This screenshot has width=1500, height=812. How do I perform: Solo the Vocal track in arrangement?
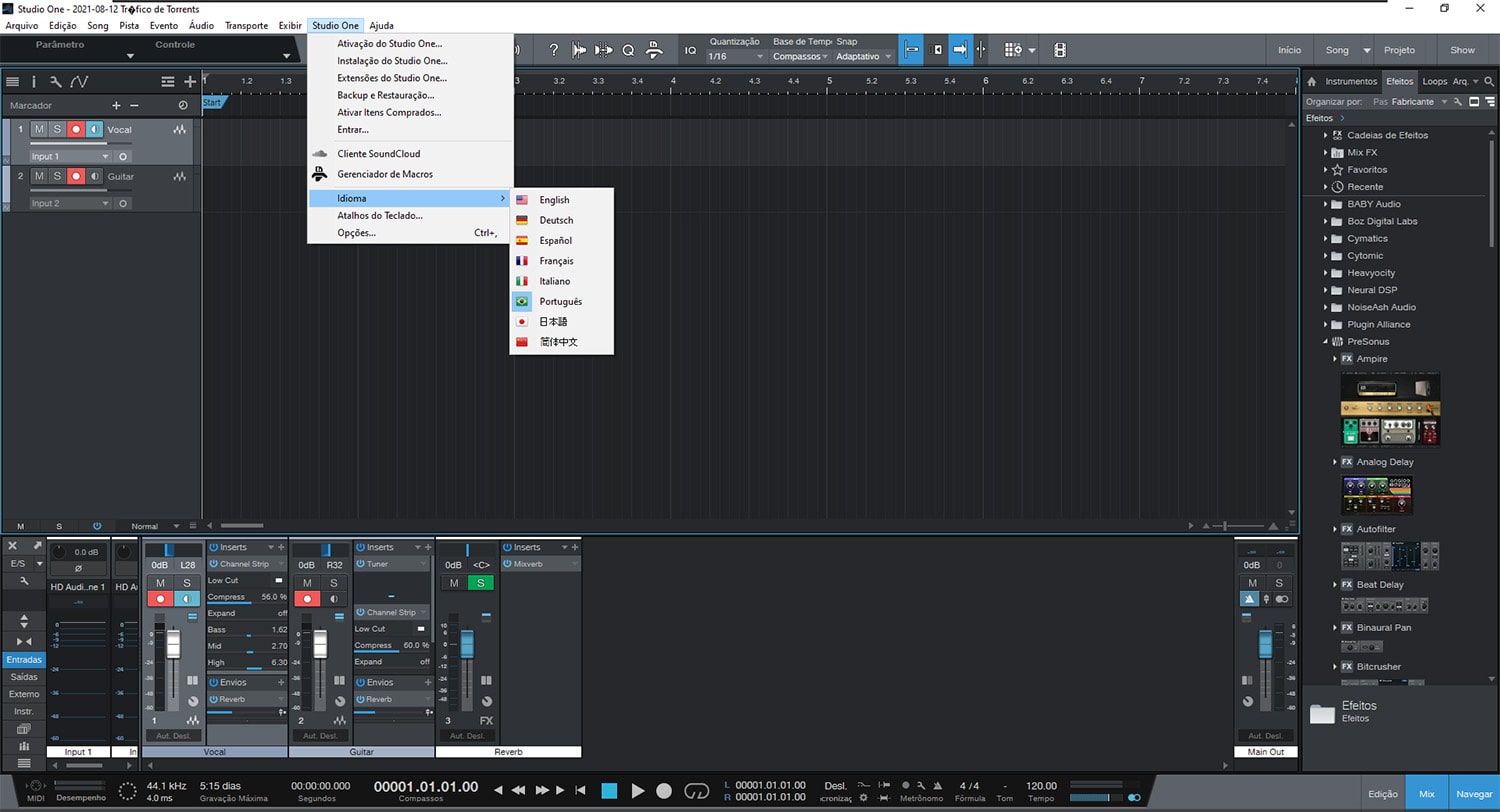[57, 130]
